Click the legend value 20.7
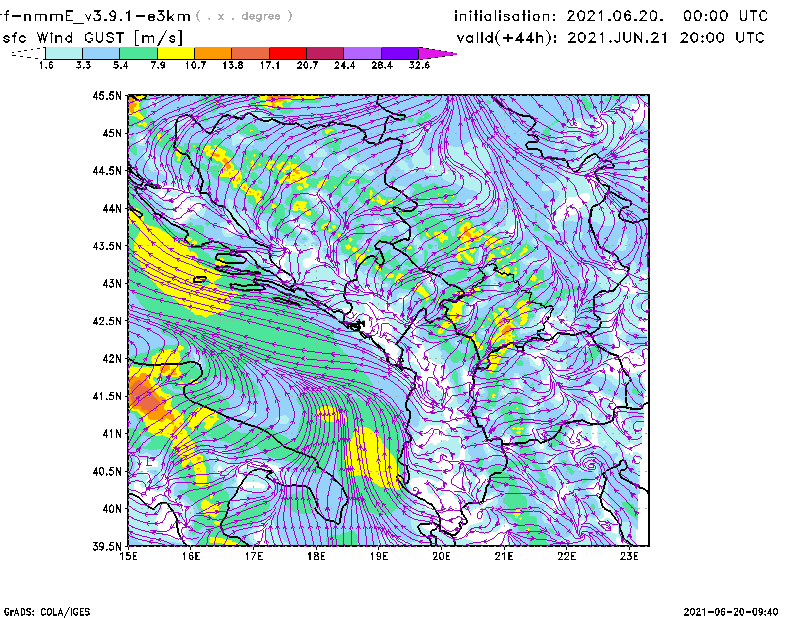This screenshot has width=800, height=618. tap(307, 65)
